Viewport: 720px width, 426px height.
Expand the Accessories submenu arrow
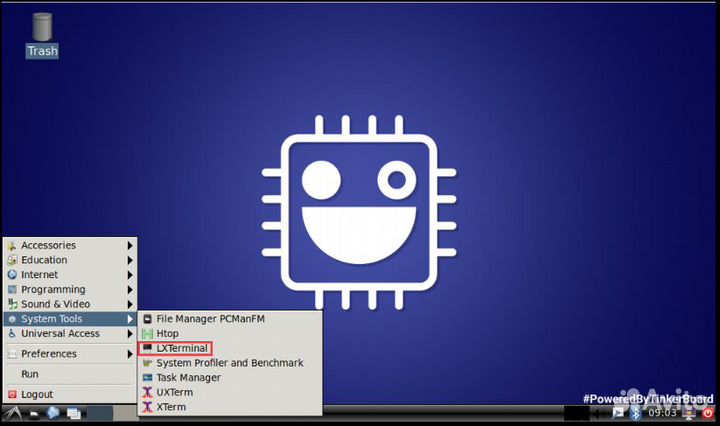[130, 246]
